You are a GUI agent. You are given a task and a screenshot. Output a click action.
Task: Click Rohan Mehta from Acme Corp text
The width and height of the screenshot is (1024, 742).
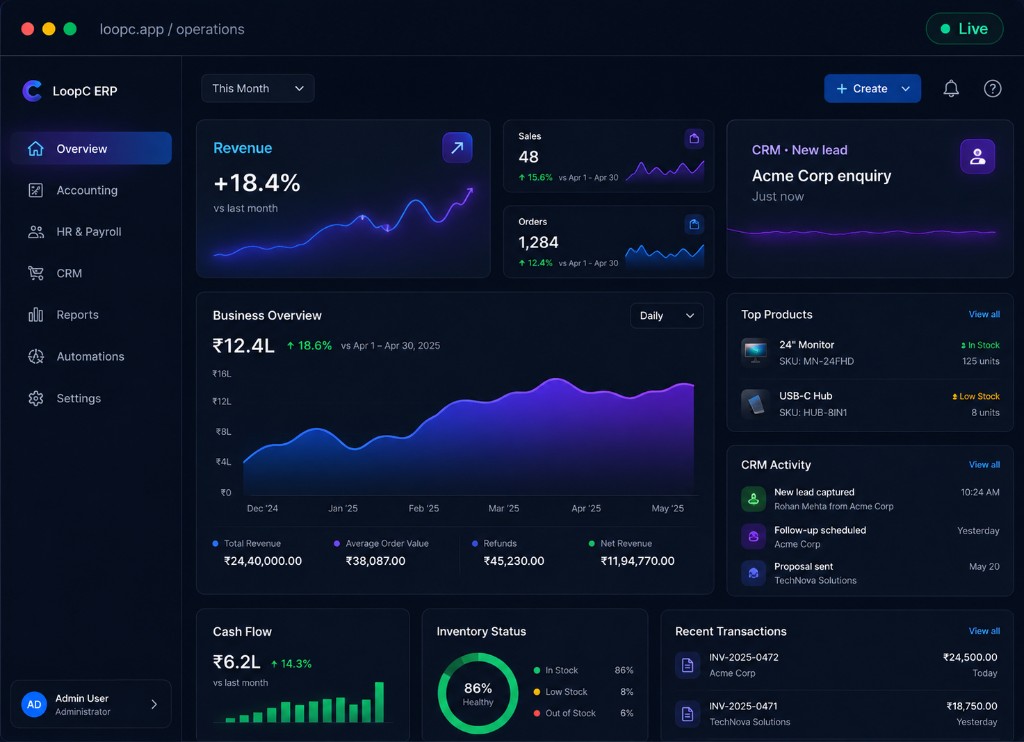(x=834, y=506)
